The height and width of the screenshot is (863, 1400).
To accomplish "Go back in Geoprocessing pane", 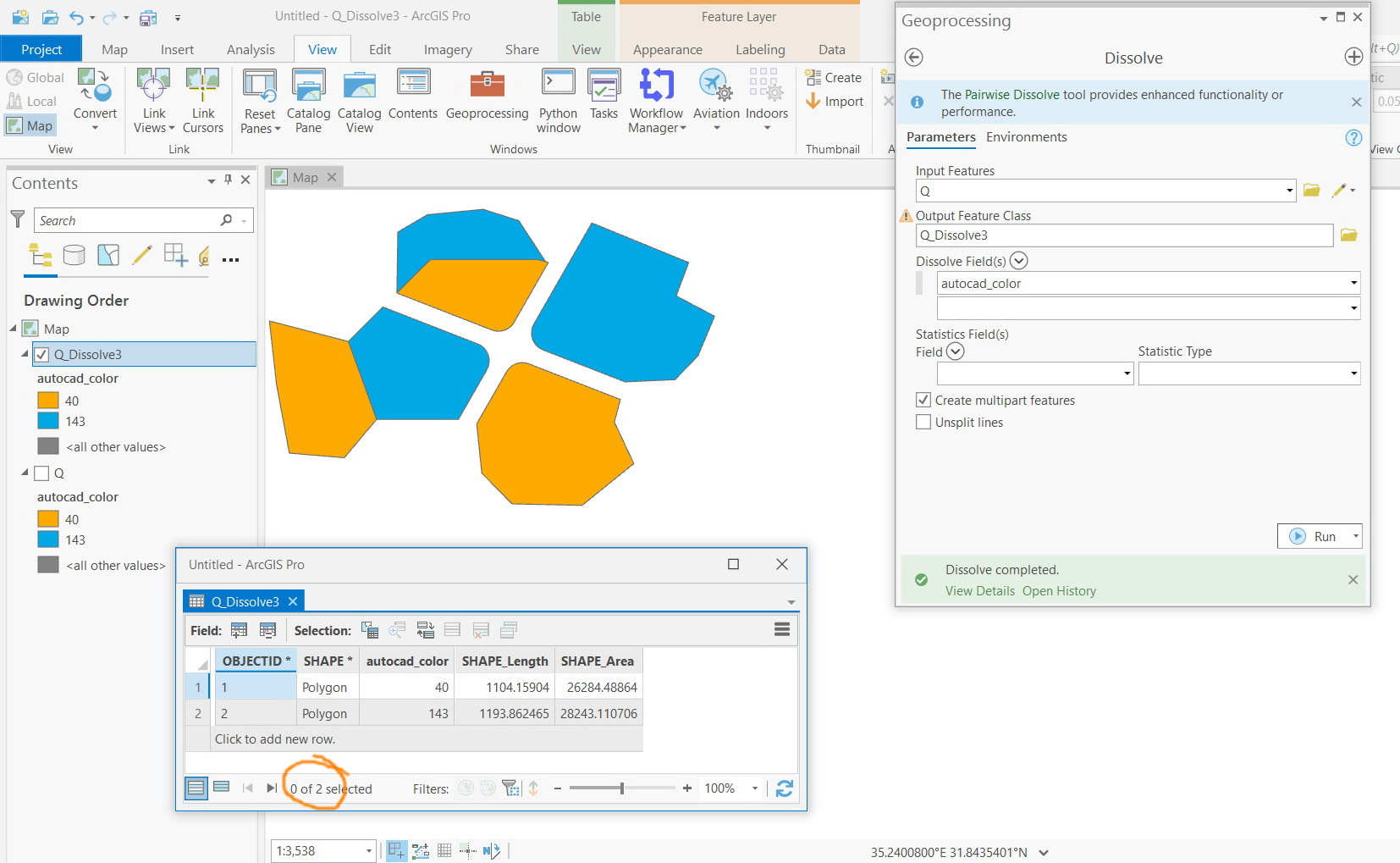I will pyautogui.click(x=913, y=58).
